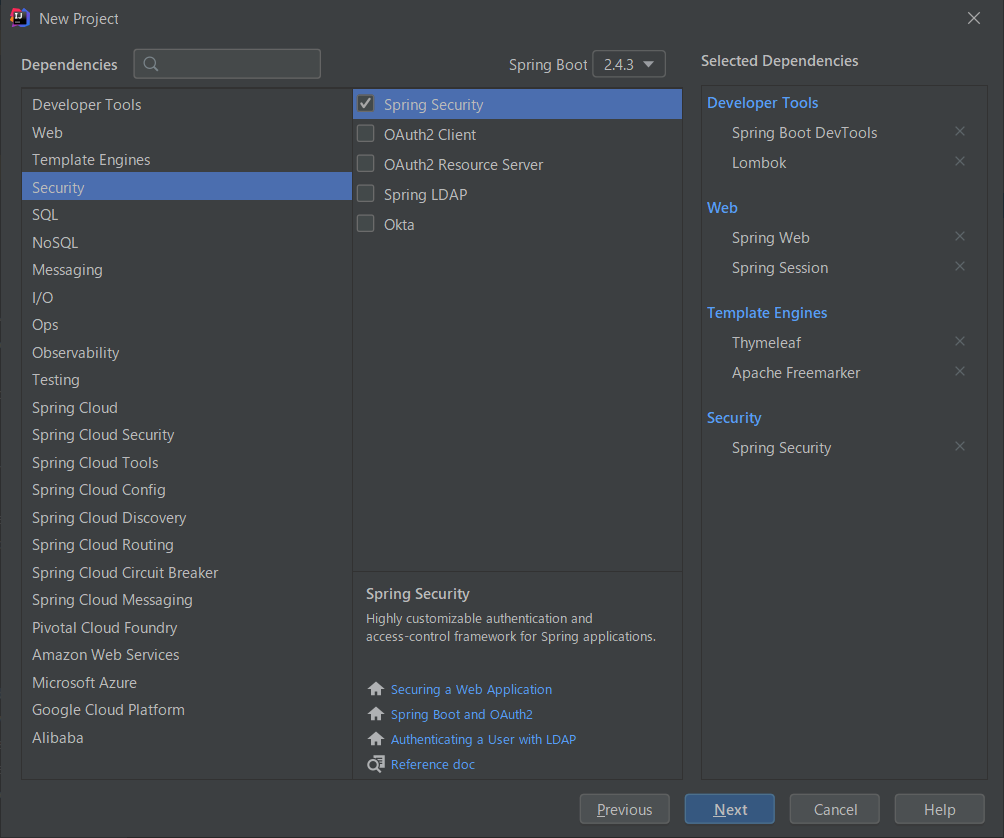1004x838 pixels.
Task: Check the Okta dependency
Action: coord(366,224)
